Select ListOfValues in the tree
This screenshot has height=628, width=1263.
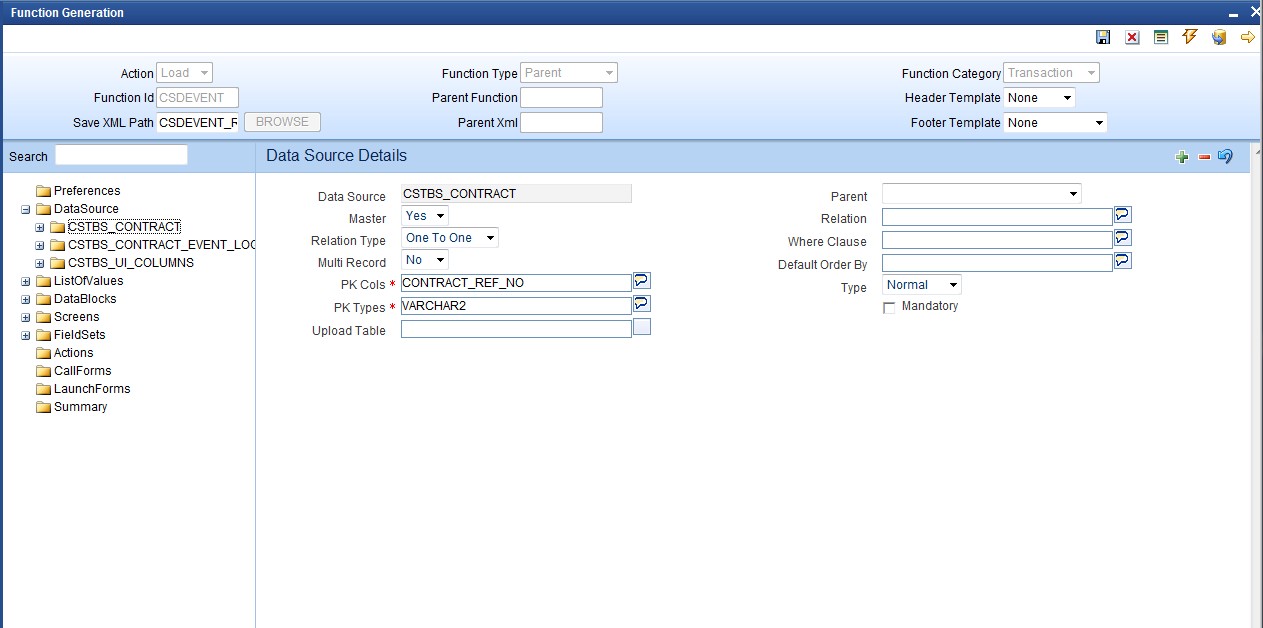coord(89,281)
